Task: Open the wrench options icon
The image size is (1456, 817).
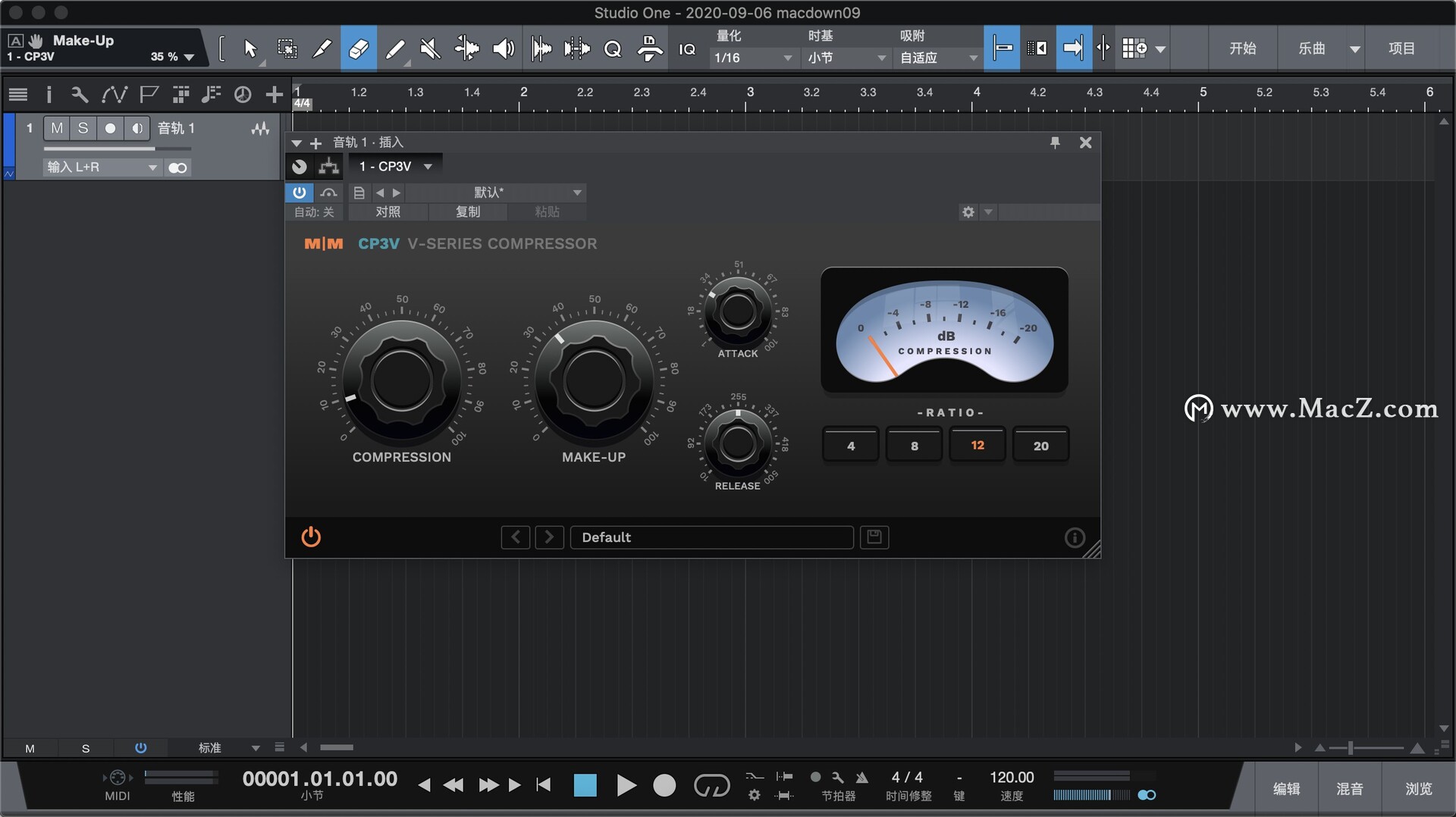Action: click(x=80, y=95)
